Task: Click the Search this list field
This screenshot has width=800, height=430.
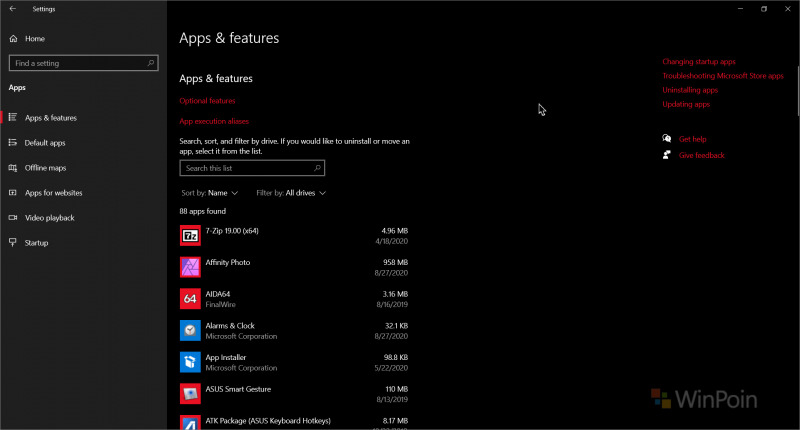Action: (252, 168)
